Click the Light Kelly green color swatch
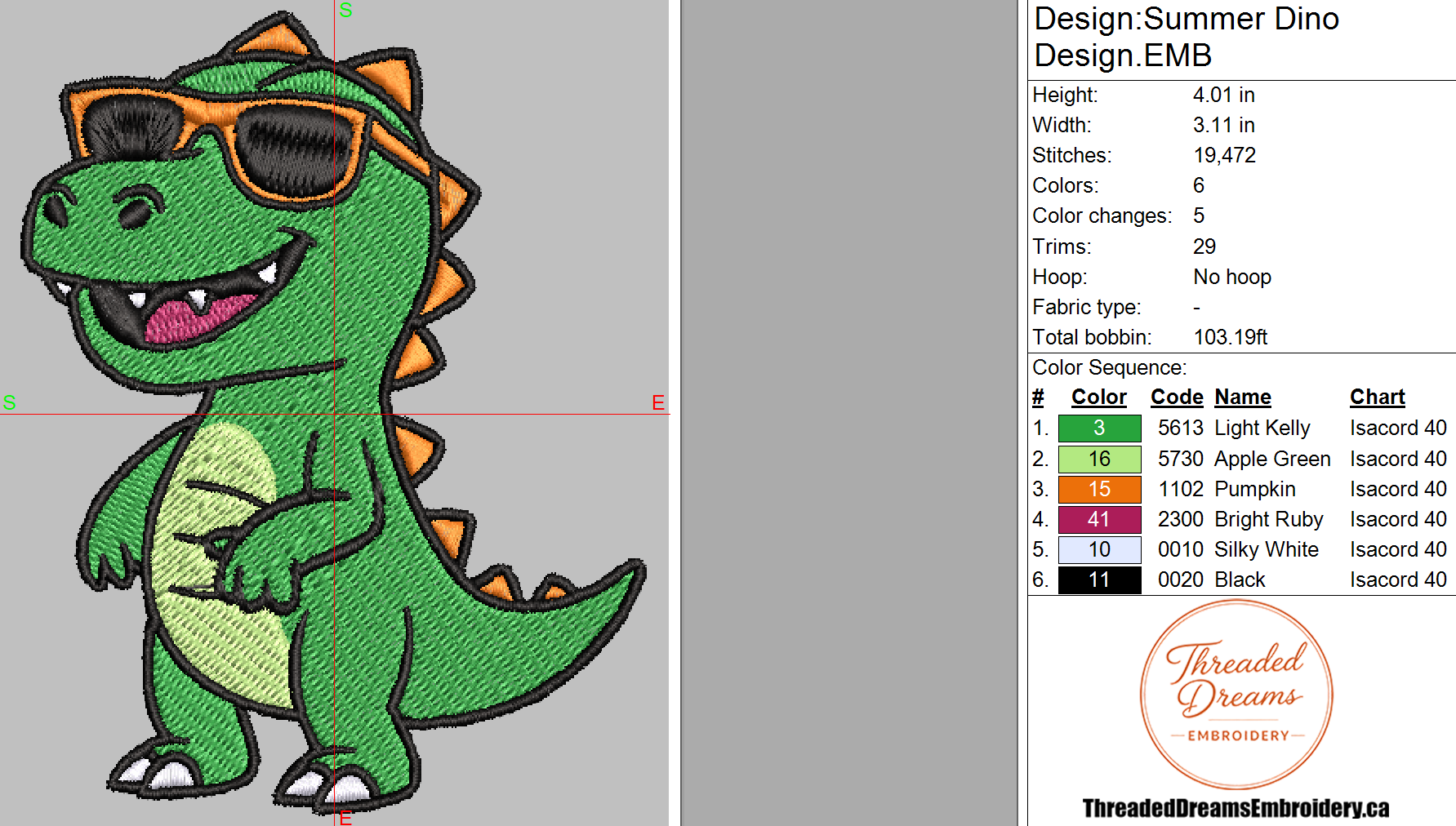This screenshot has width=1456, height=826. 1099,428
